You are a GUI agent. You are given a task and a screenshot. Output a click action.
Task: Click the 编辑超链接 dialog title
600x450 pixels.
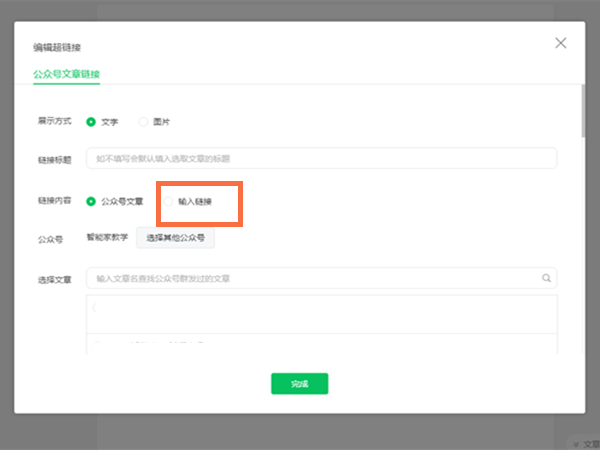[x=57, y=47]
